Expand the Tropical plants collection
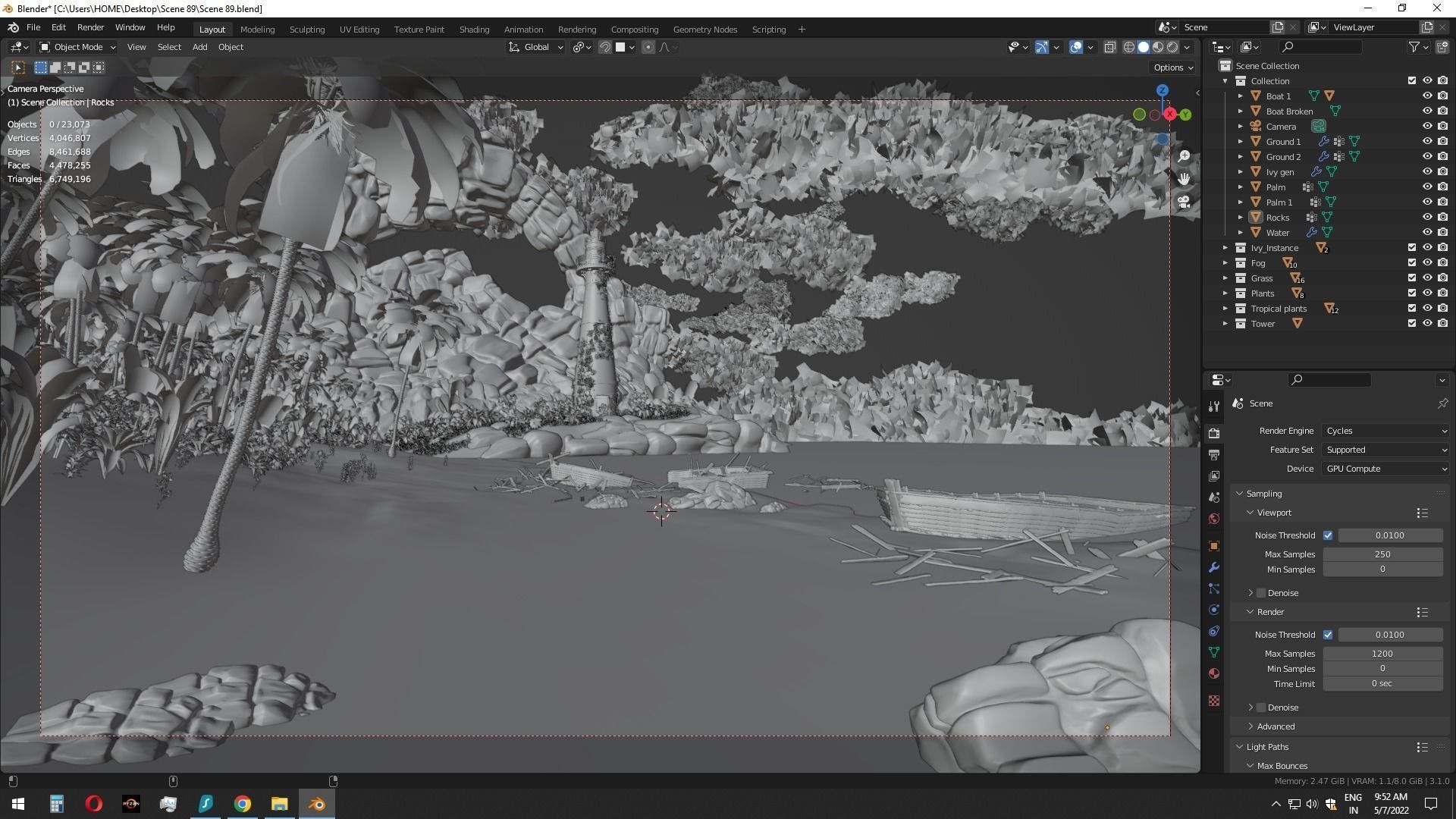 (x=1225, y=309)
